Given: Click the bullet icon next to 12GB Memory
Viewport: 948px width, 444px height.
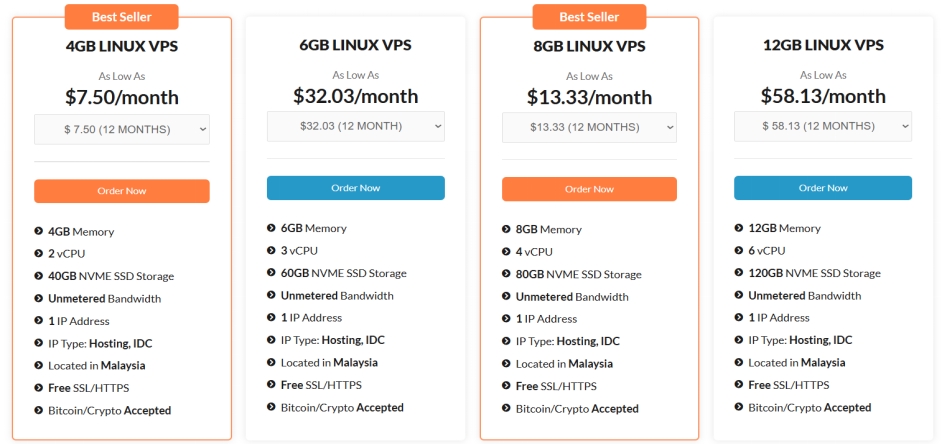Looking at the screenshot, I should [x=739, y=227].
